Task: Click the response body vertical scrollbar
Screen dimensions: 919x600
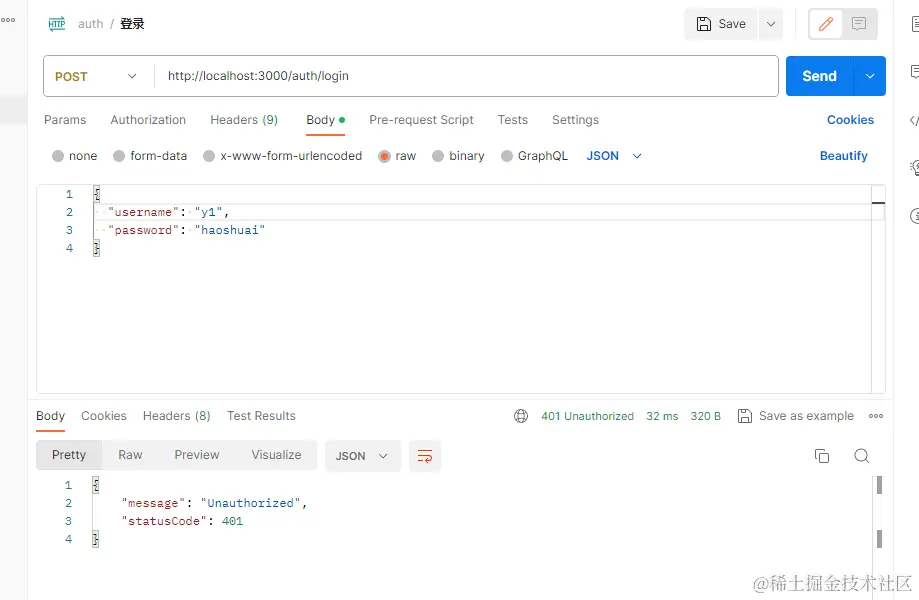Action: 879,512
